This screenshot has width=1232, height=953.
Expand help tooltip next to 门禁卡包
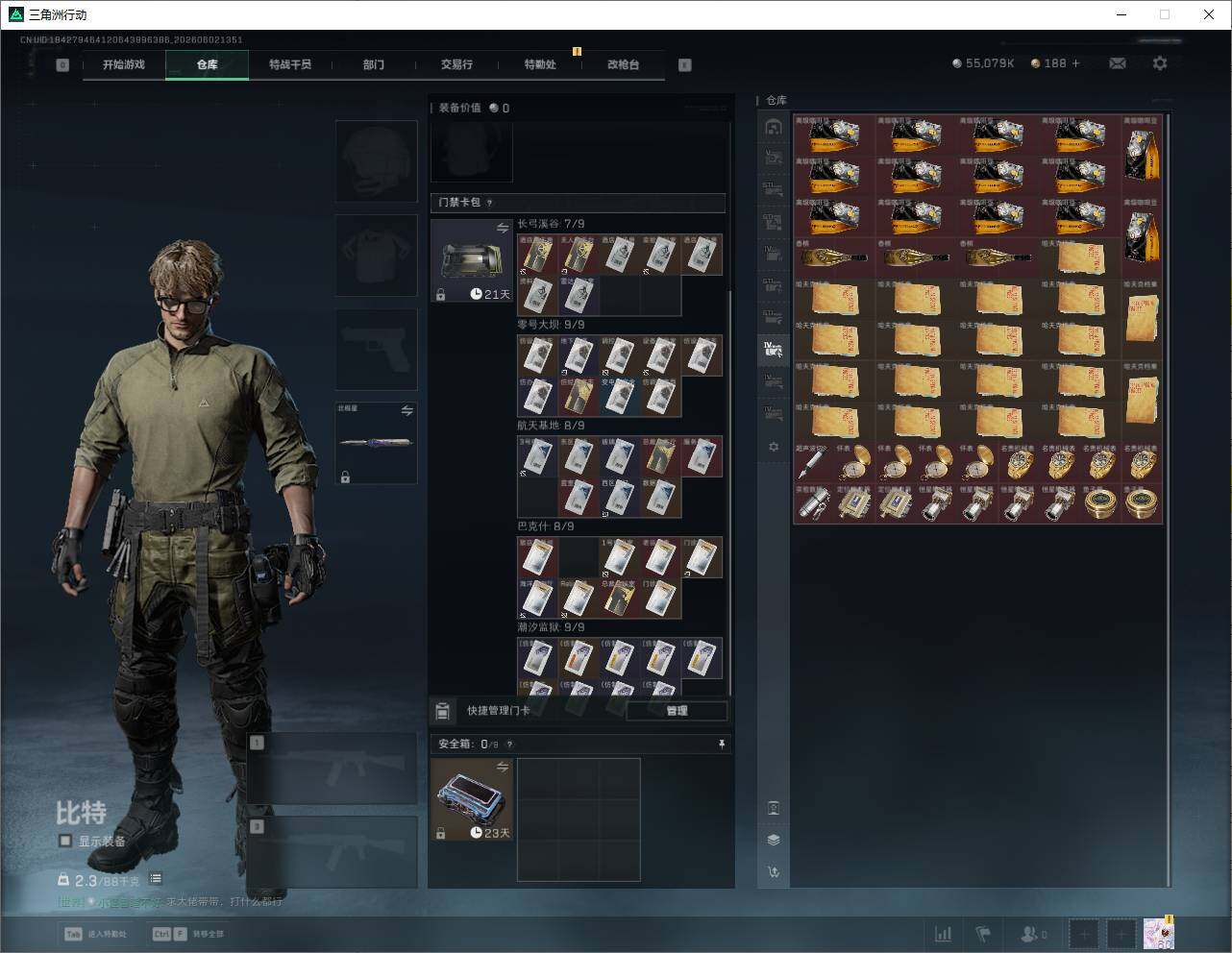490,203
